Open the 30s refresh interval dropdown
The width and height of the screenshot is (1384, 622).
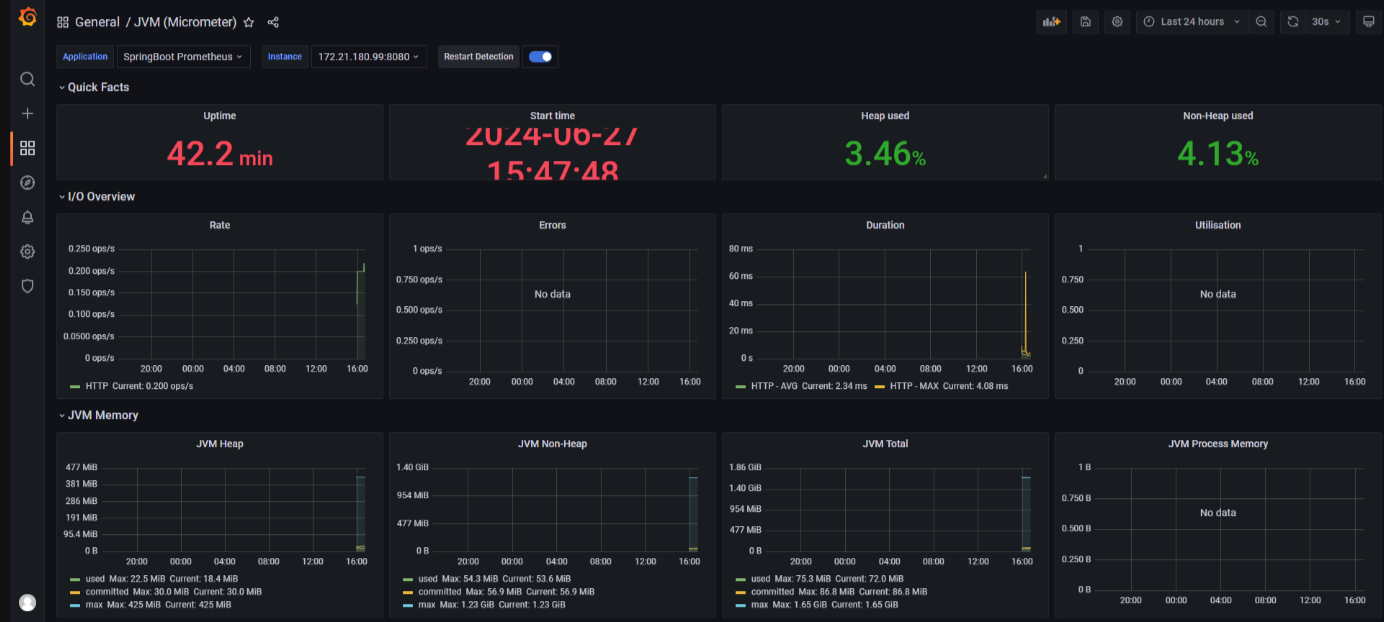[x=1327, y=22]
